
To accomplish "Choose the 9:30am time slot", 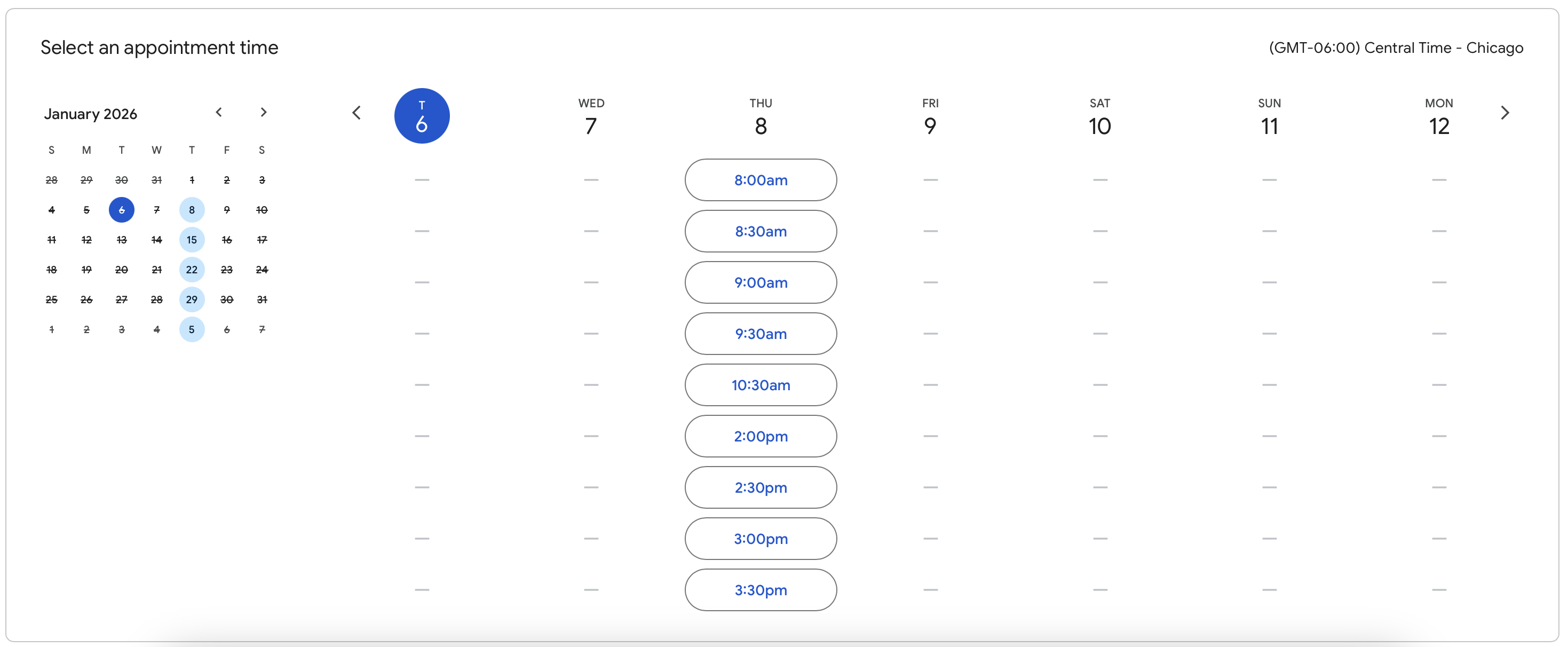I will [x=761, y=334].
